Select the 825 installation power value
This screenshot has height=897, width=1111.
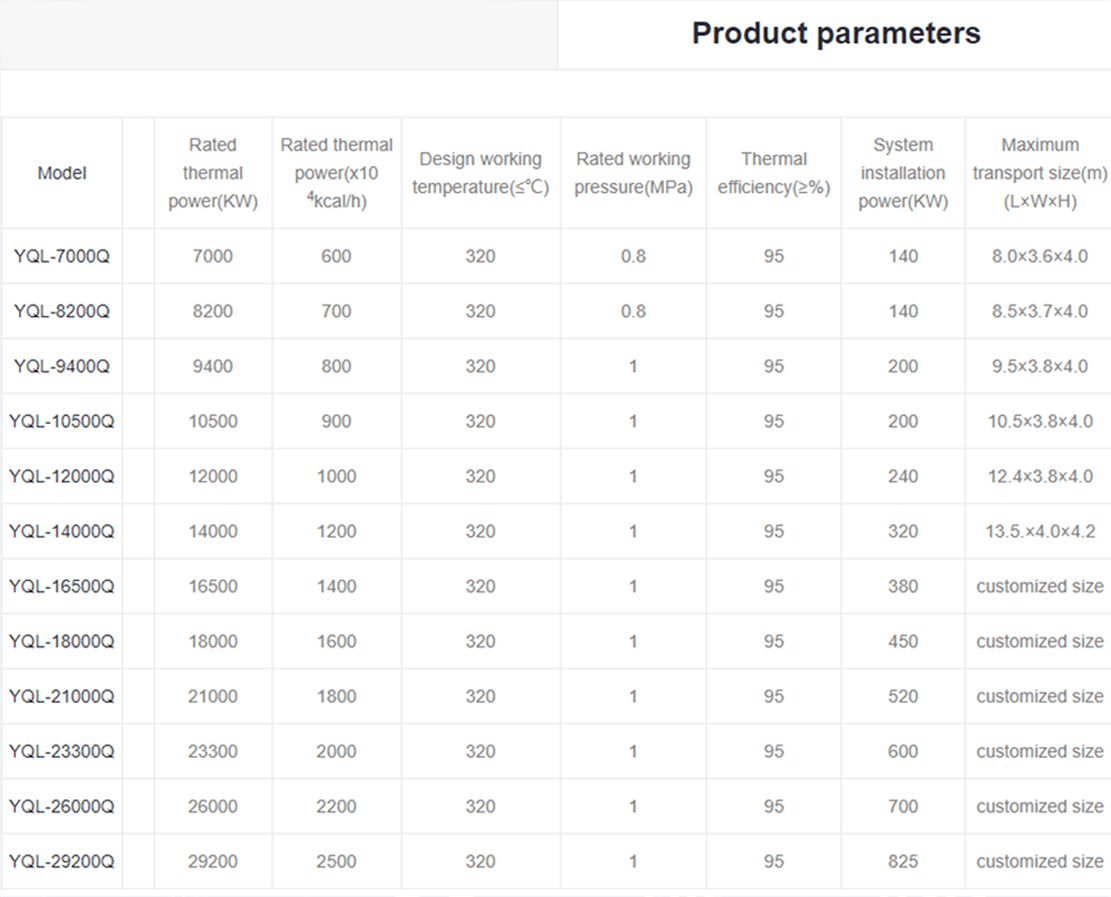coord(903,861)
